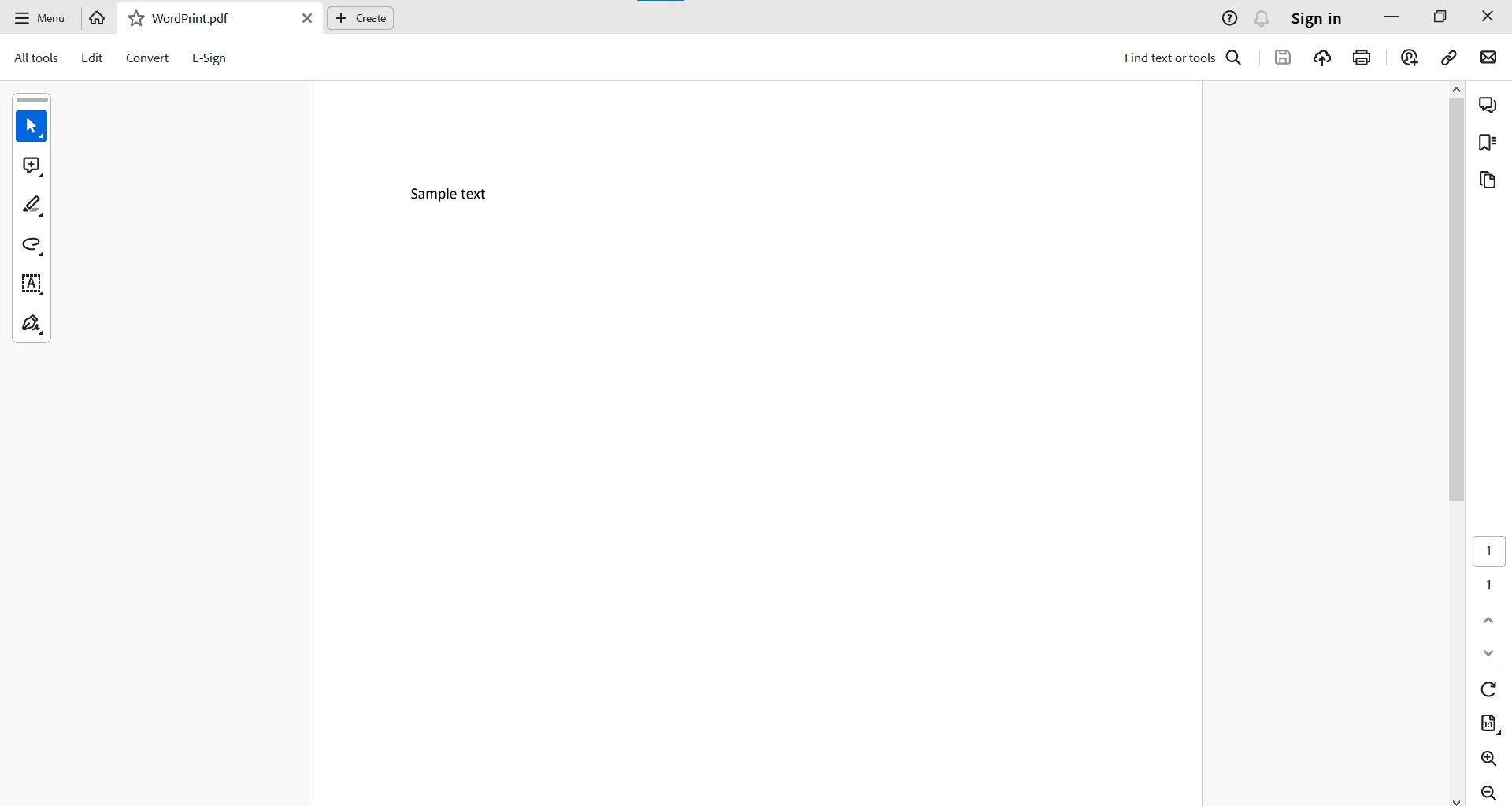Star the WordPrint.pdf tab as favorite
Screen dimensions: 1512x806
(136, 19)
